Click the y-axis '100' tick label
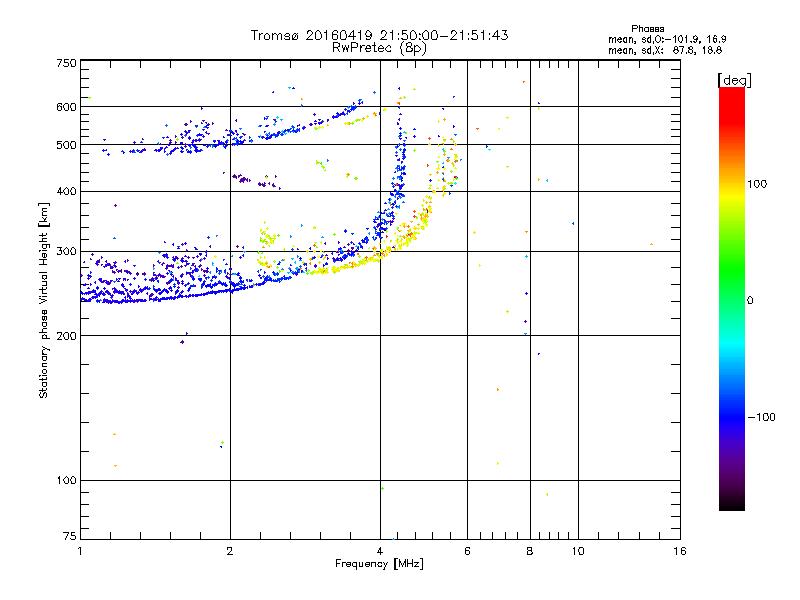Viewport: 800px width, 600px height. 66,481
